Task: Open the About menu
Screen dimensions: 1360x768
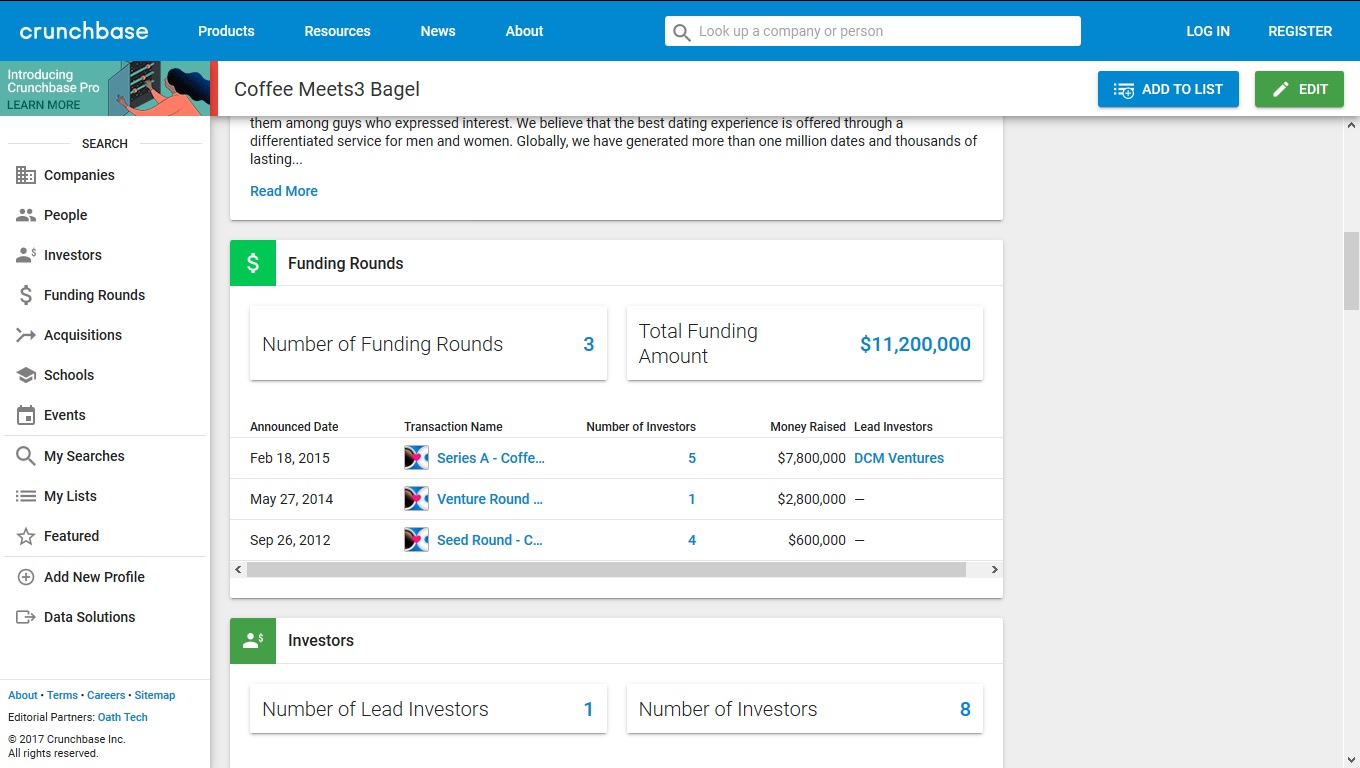Action: [524, 31]
